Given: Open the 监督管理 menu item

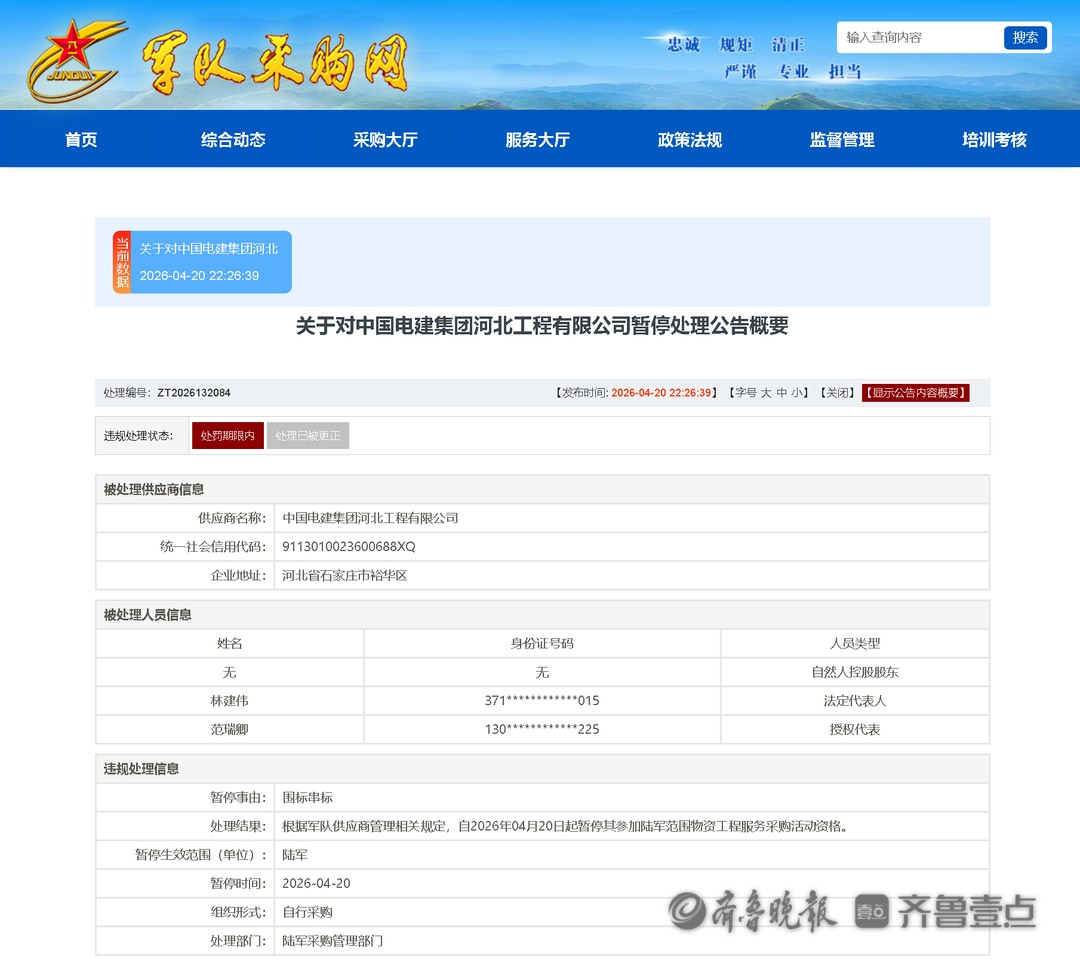Looking at the screenshot, I should [842, 140].
